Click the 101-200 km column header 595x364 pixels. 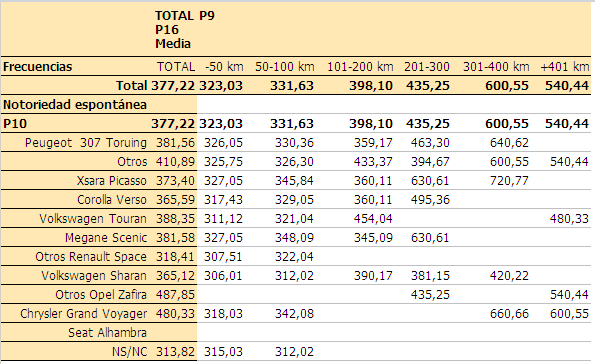360,67
